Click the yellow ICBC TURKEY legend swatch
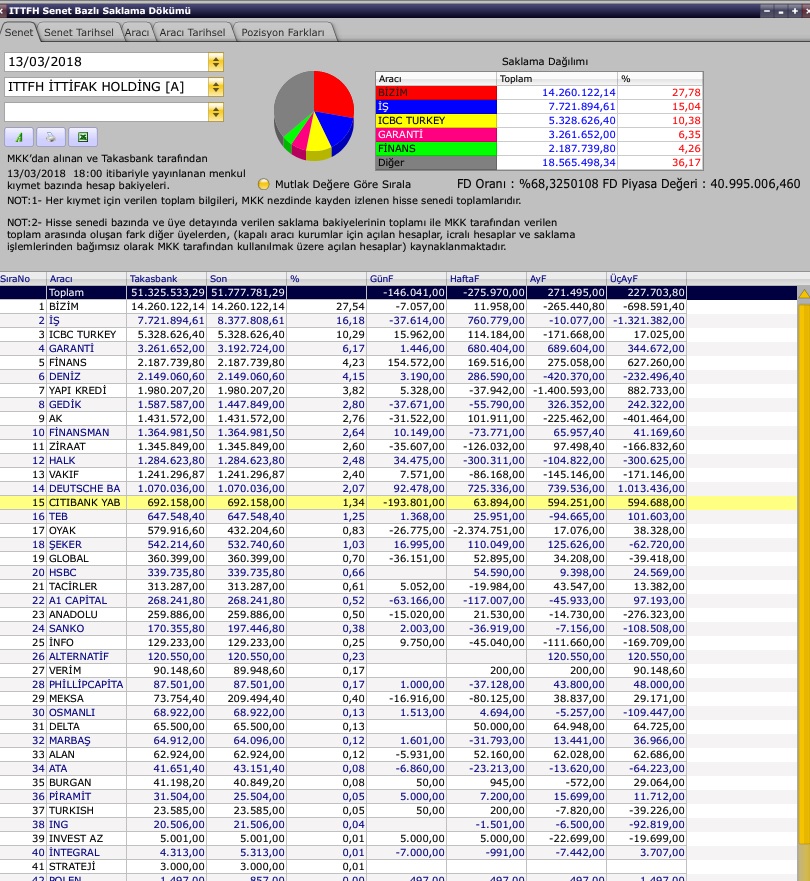This screenshot has width=810, height=881. (436, 121)
